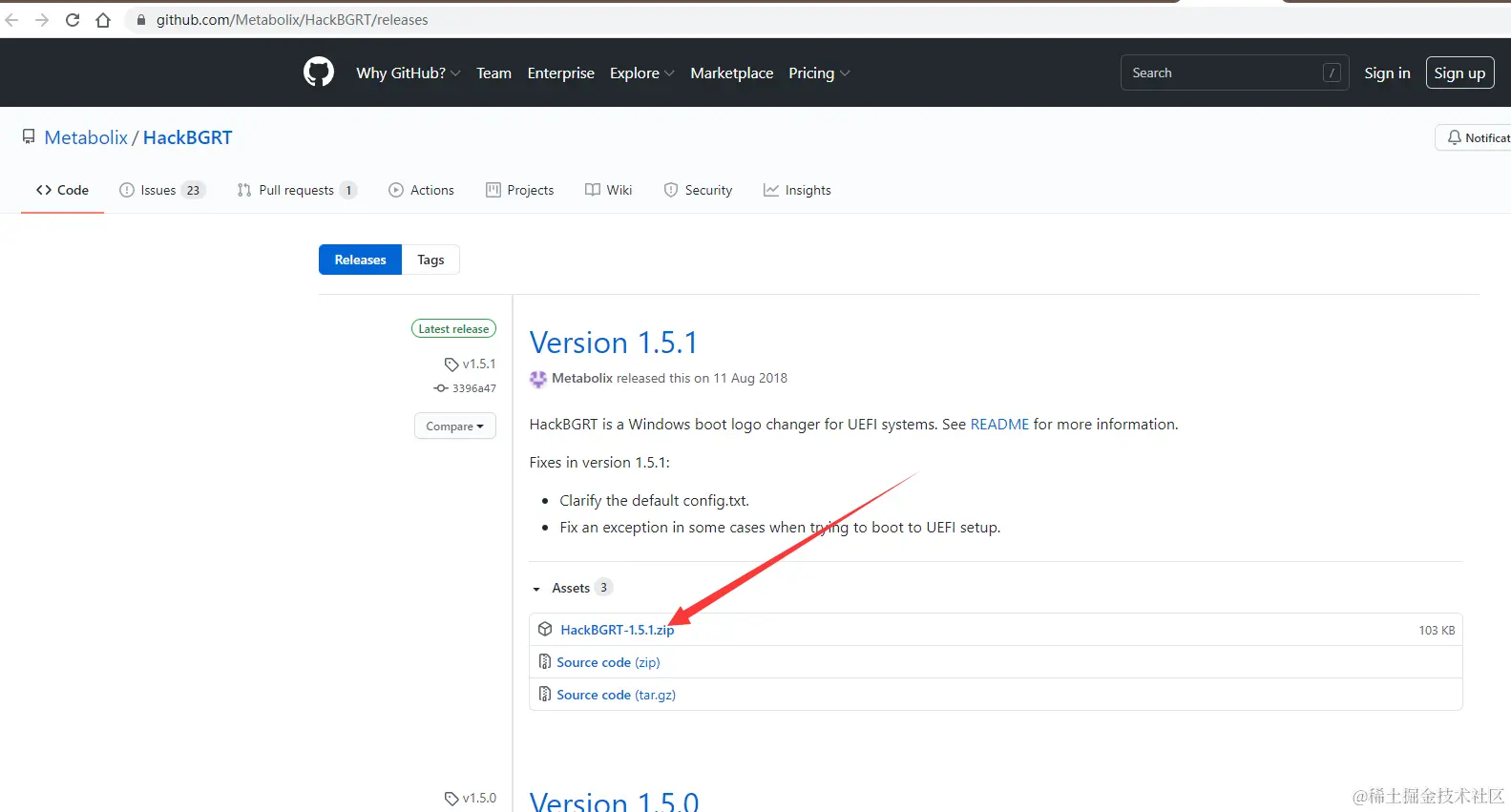Click the Sign in link

(1387, 73)
